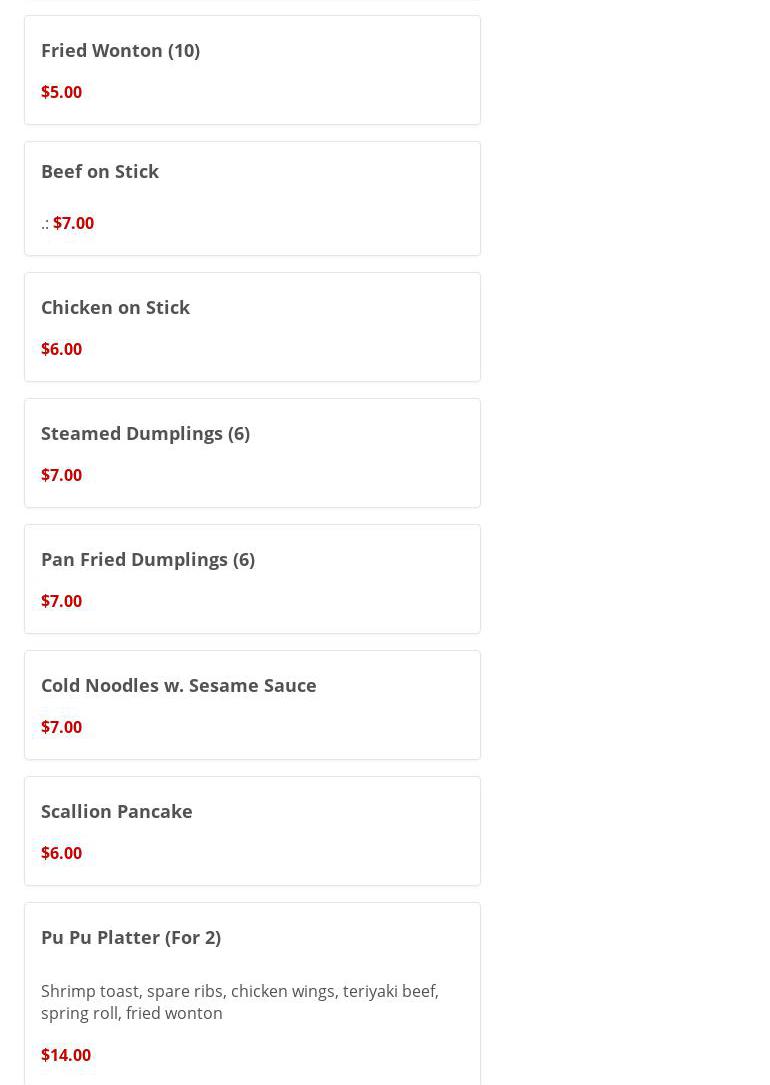Click the Pan Fried Dumplings $7.00 price
Screen dimensions: 770x1085
(62, 601)
